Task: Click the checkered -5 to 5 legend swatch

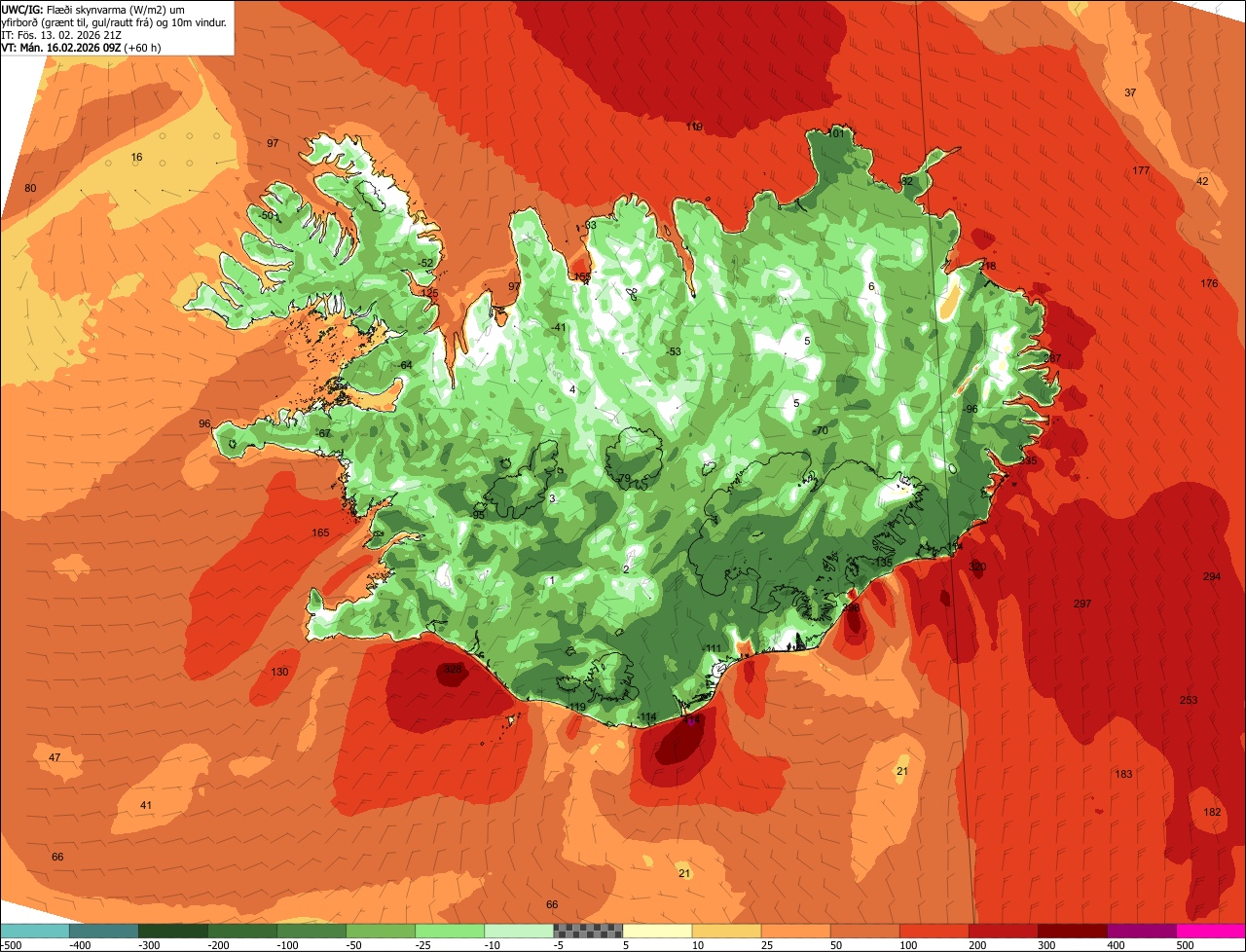Action: 588,931
